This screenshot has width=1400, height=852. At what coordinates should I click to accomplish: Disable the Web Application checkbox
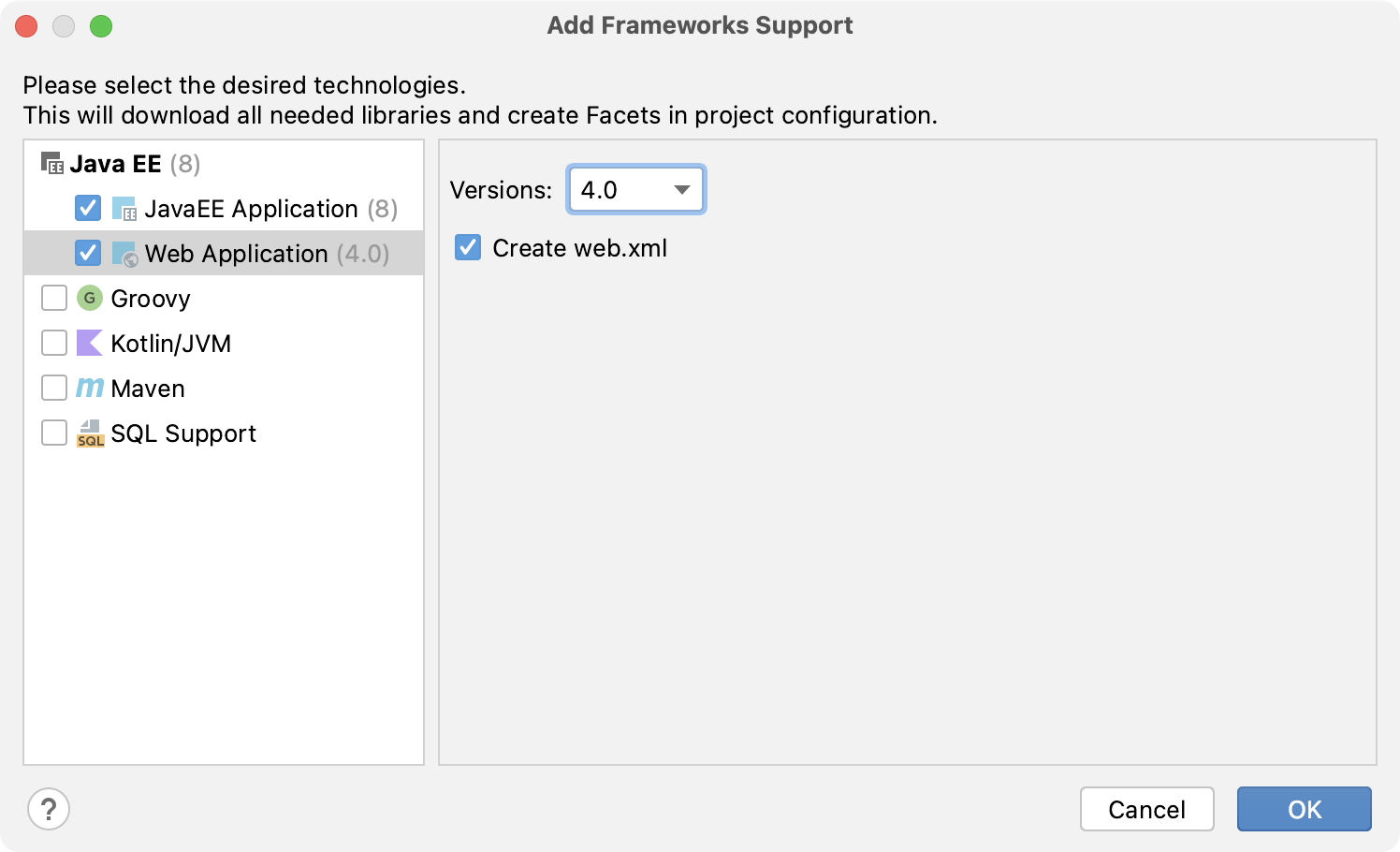click(x=88, y=253)
